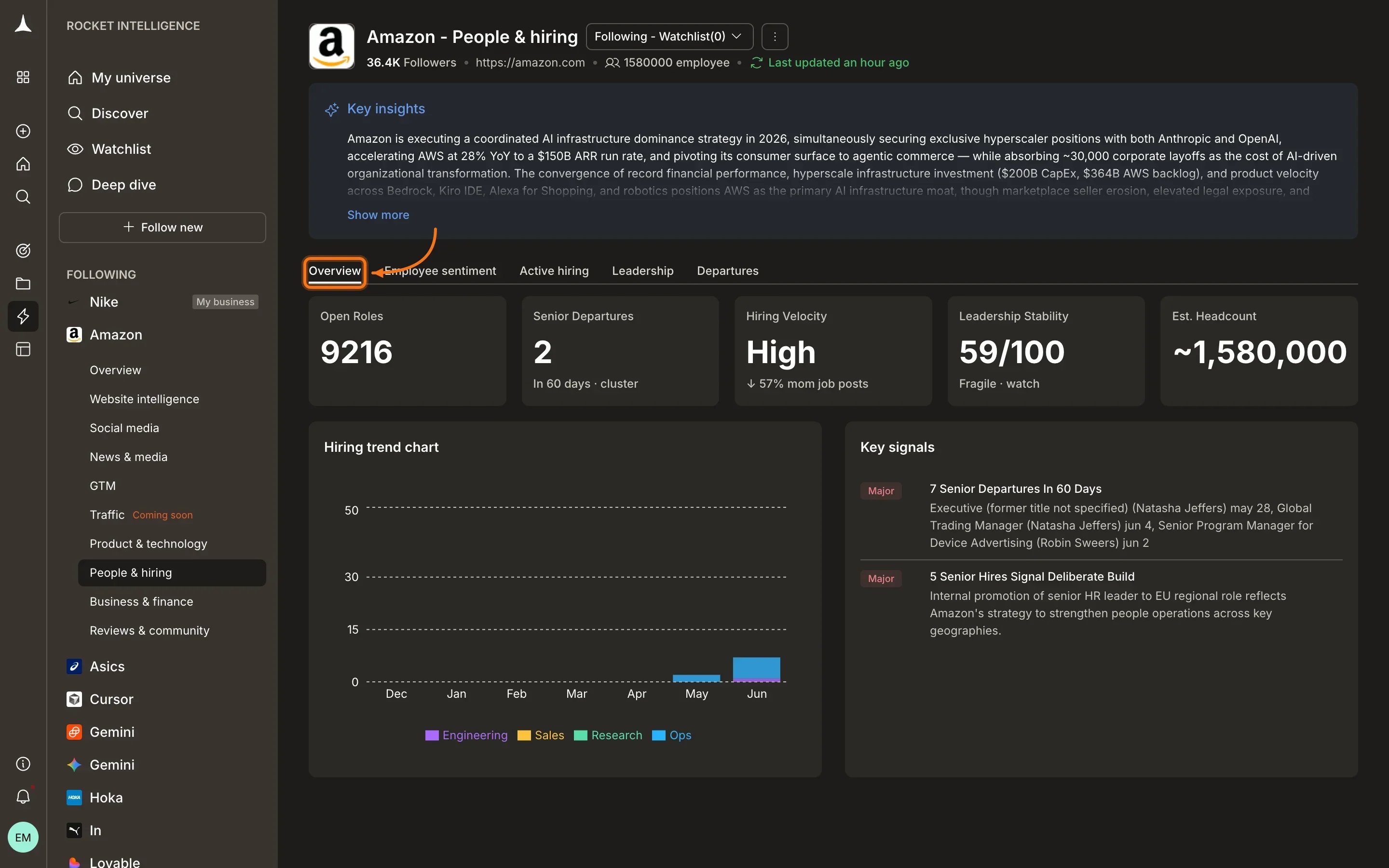The height and width of the screenshot is (868, 1389).
Task: Switch to the Overview tab
Action: point(335,271)
